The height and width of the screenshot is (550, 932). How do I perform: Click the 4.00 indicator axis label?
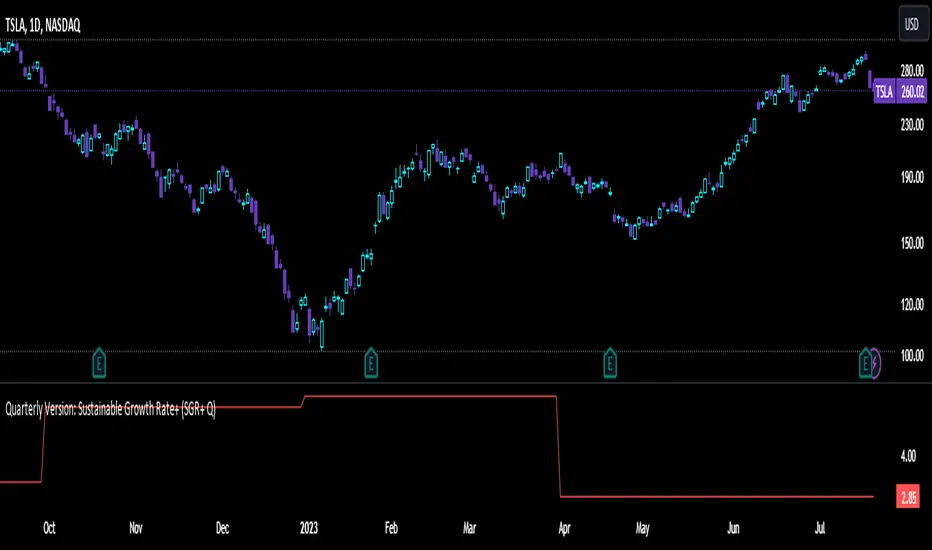[908, 456]
